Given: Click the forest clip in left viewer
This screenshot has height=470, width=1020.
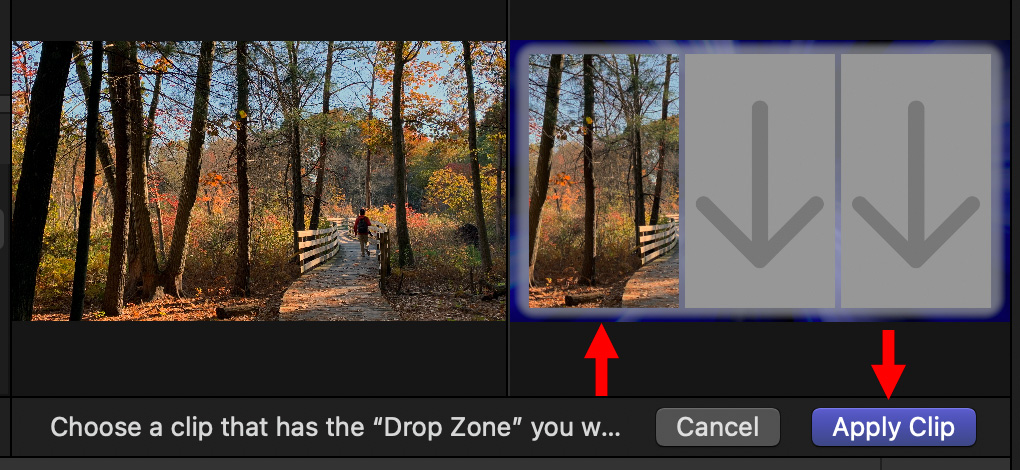Looking at the screenshot, I should point(259,181).
